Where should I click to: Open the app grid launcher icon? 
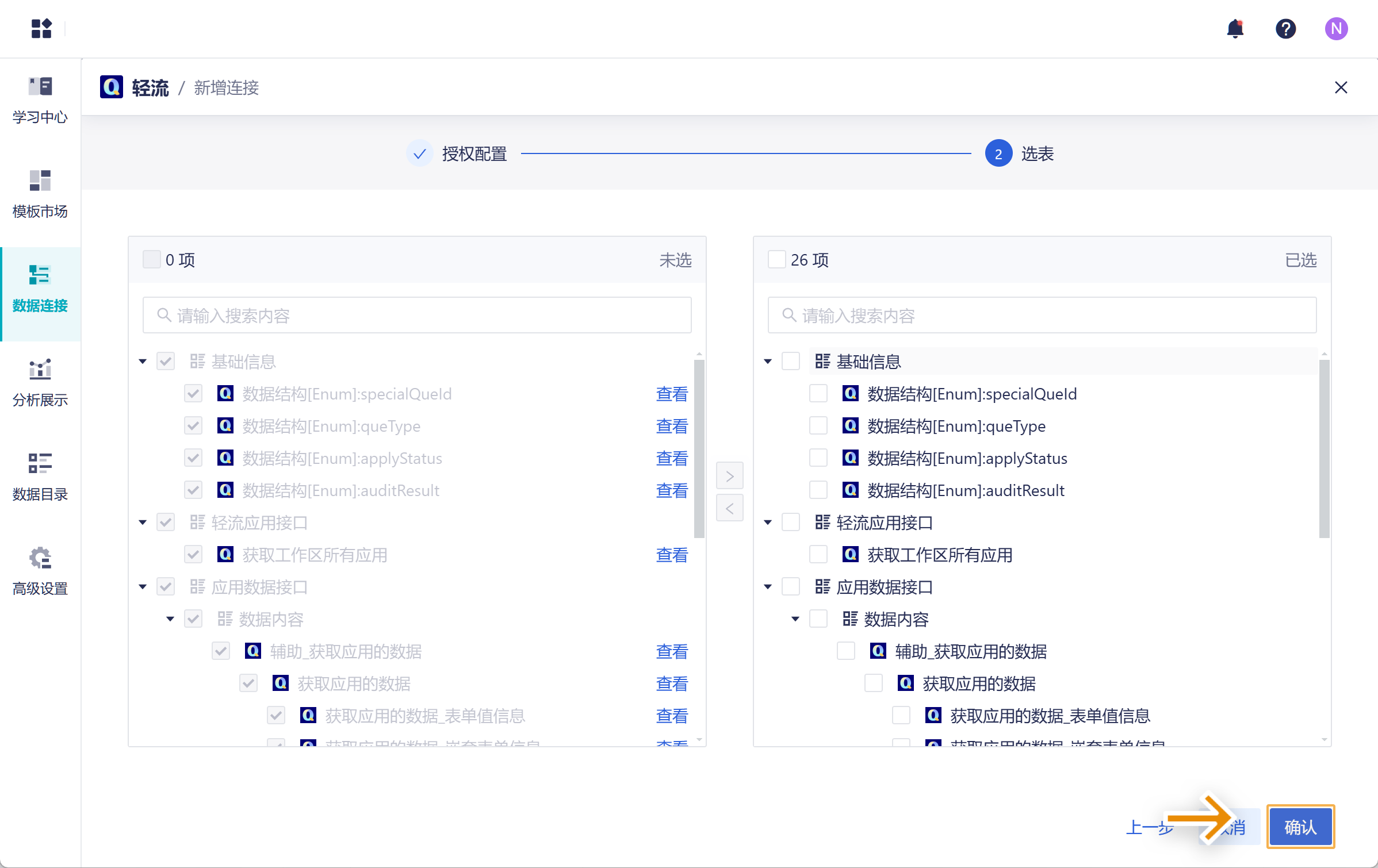click(41, 29)
